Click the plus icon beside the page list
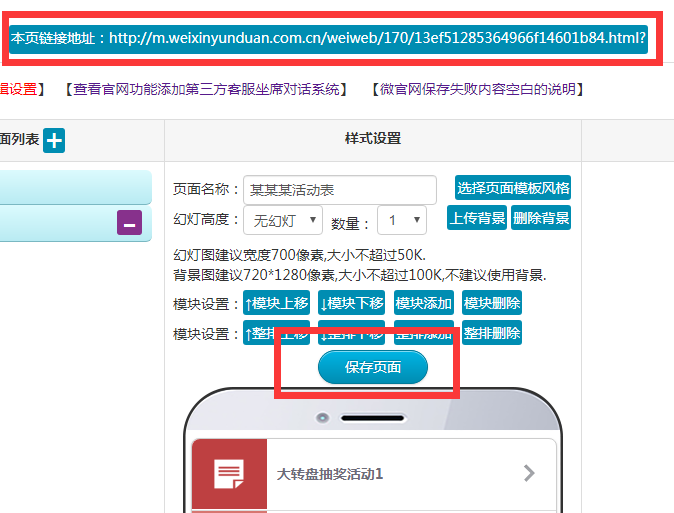This screenshot has height=513, width=674. (x=54, y=141)
